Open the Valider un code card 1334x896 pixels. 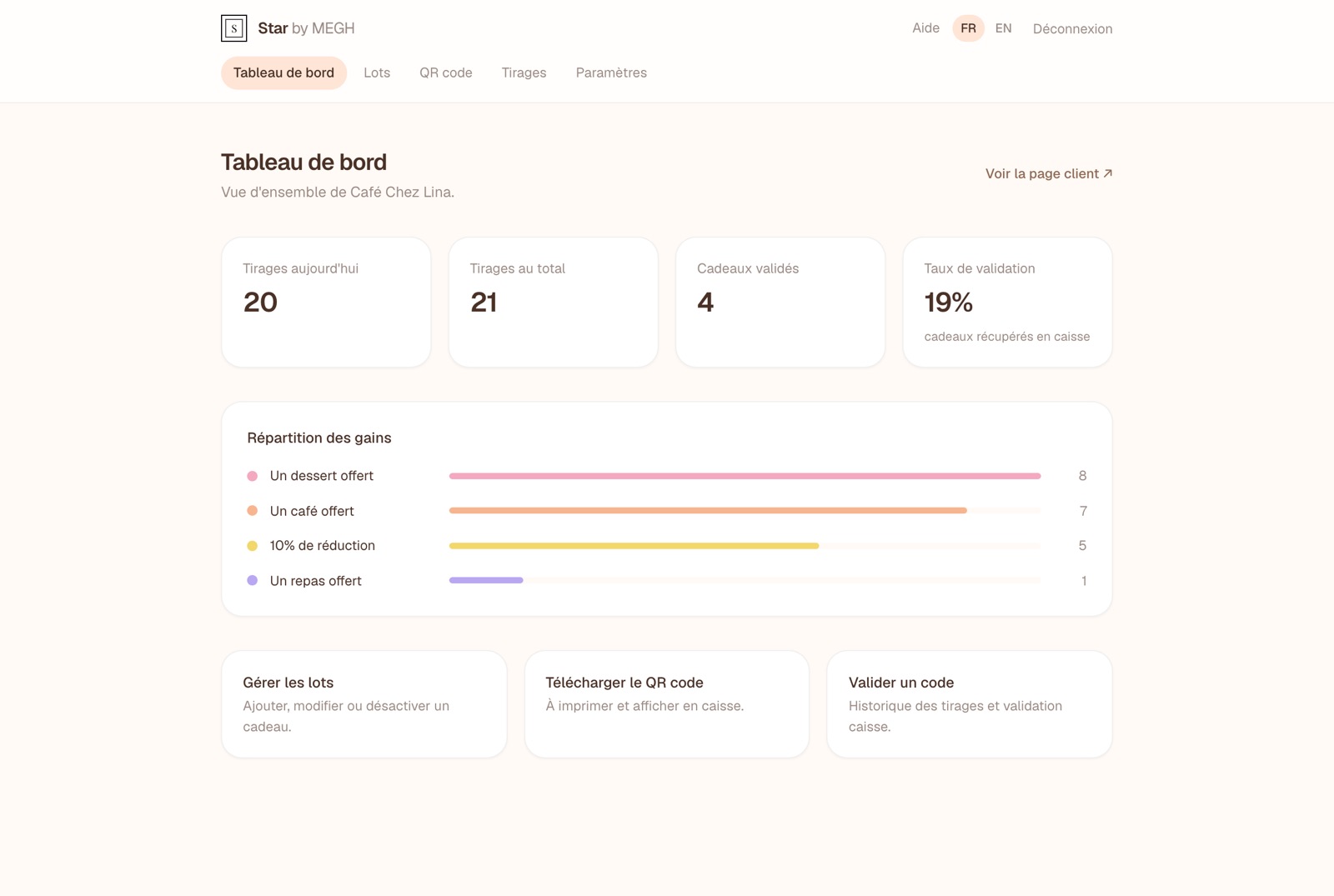point(970,704)
